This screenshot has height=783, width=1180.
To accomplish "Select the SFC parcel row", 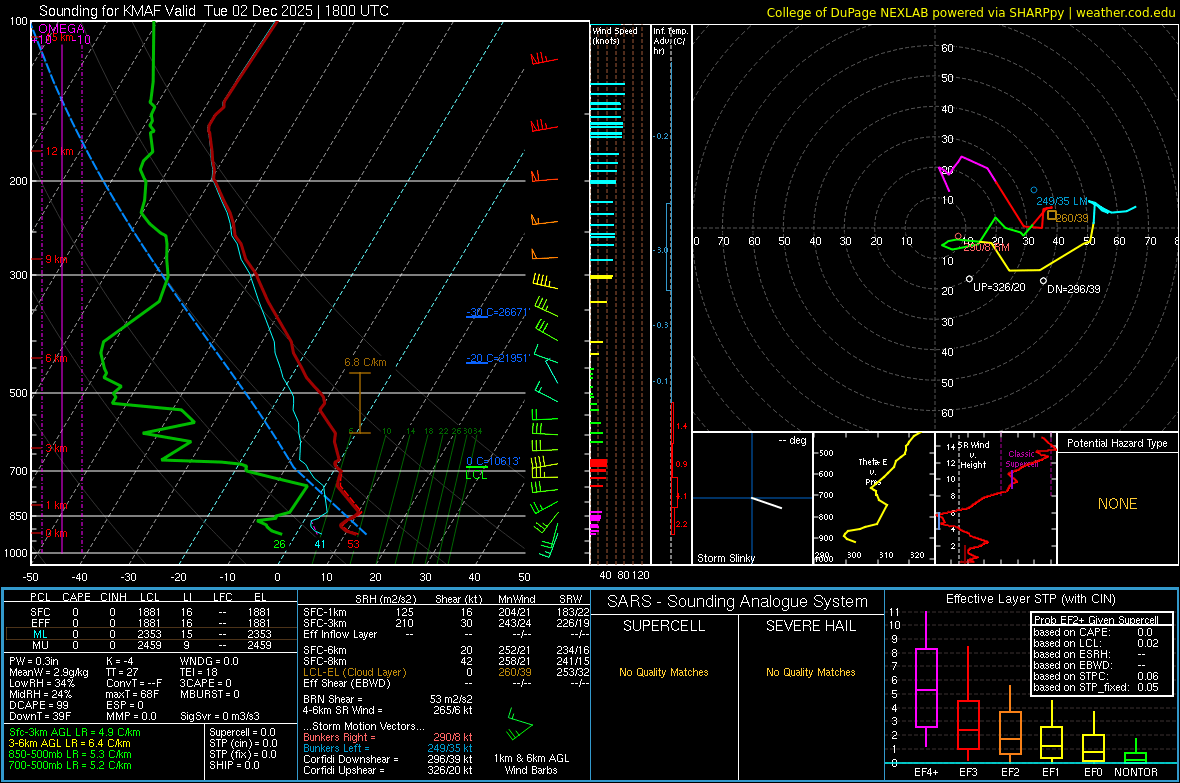I will pyautogui.click(x=151, y=612).
